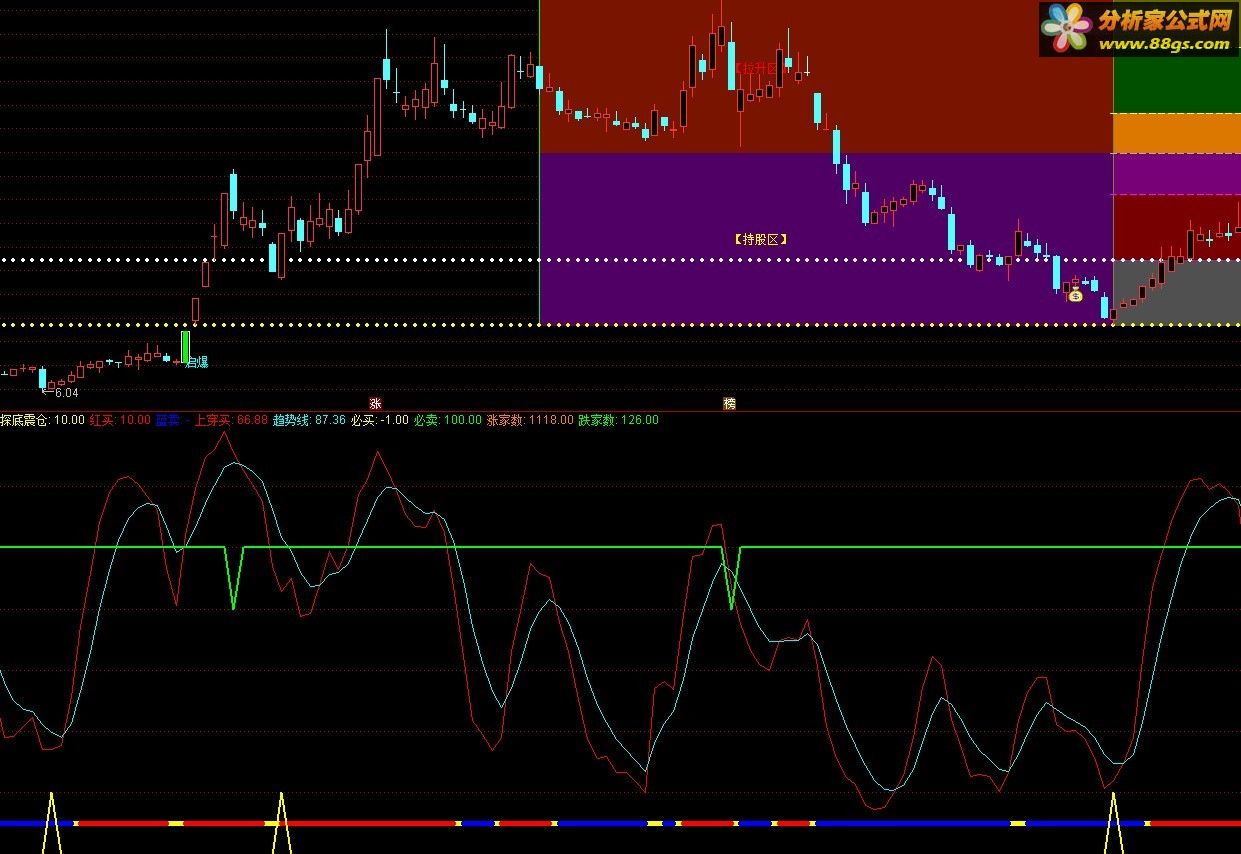Image resolution: width=1241 pixels, height=854 pixels.
Task: Click the 必卖: 100.00 value
Action: (x=447, y=420)
